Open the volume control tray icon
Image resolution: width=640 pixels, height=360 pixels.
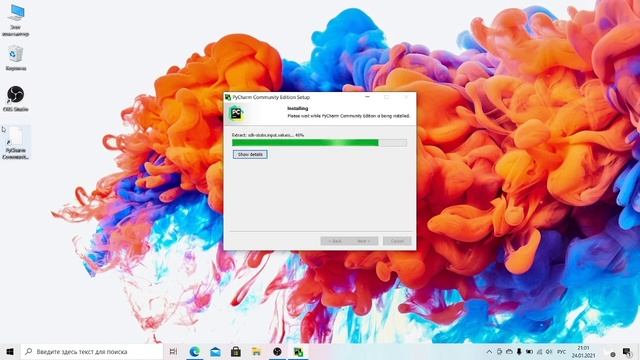(x=549, y=351)
